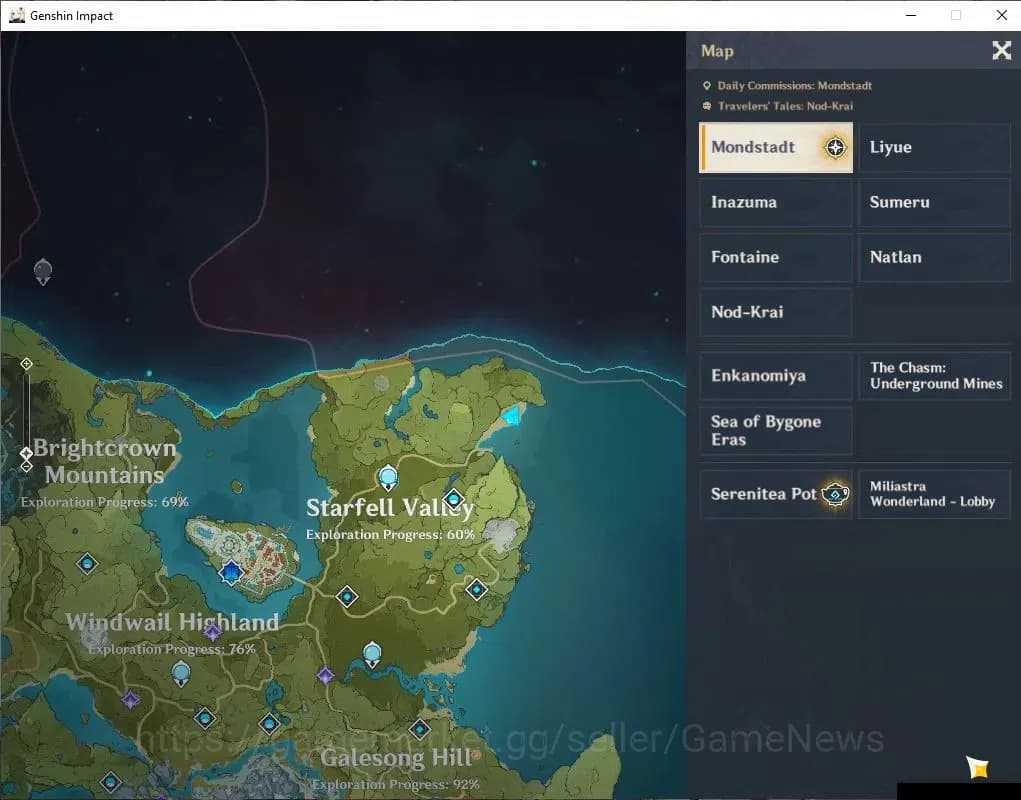The width and height of the screenshot is (1021, 800).
Task: Click the Map panel title
Action: click(717, 51)
